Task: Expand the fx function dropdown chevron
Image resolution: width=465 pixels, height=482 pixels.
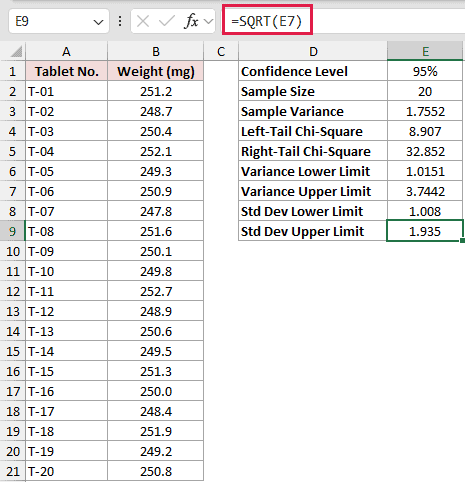Action: pyautogui.click(x=208, y=22)
